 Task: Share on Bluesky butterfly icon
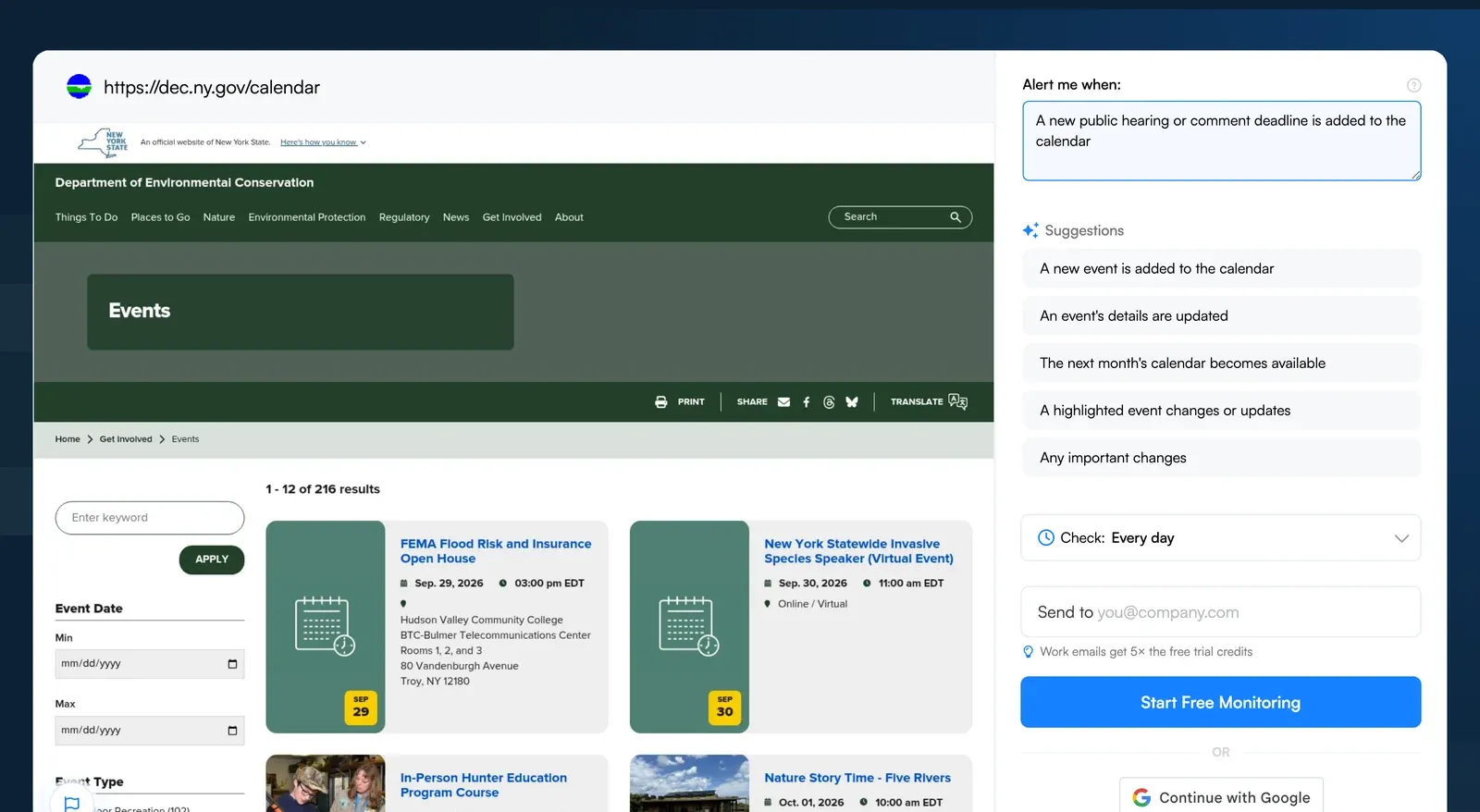(x=852, y=402)
